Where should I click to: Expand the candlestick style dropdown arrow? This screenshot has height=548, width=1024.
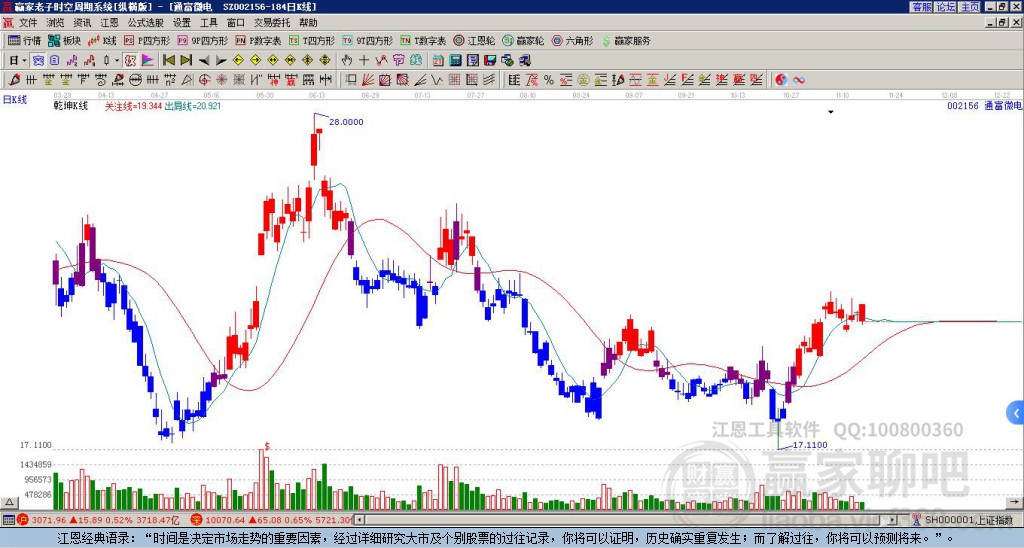[x=117, y=61]
